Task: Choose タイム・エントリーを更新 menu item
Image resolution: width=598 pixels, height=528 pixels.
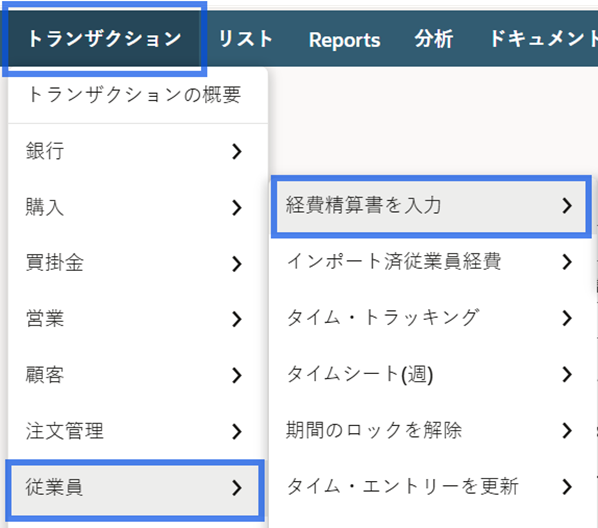Action: [431, 486]
